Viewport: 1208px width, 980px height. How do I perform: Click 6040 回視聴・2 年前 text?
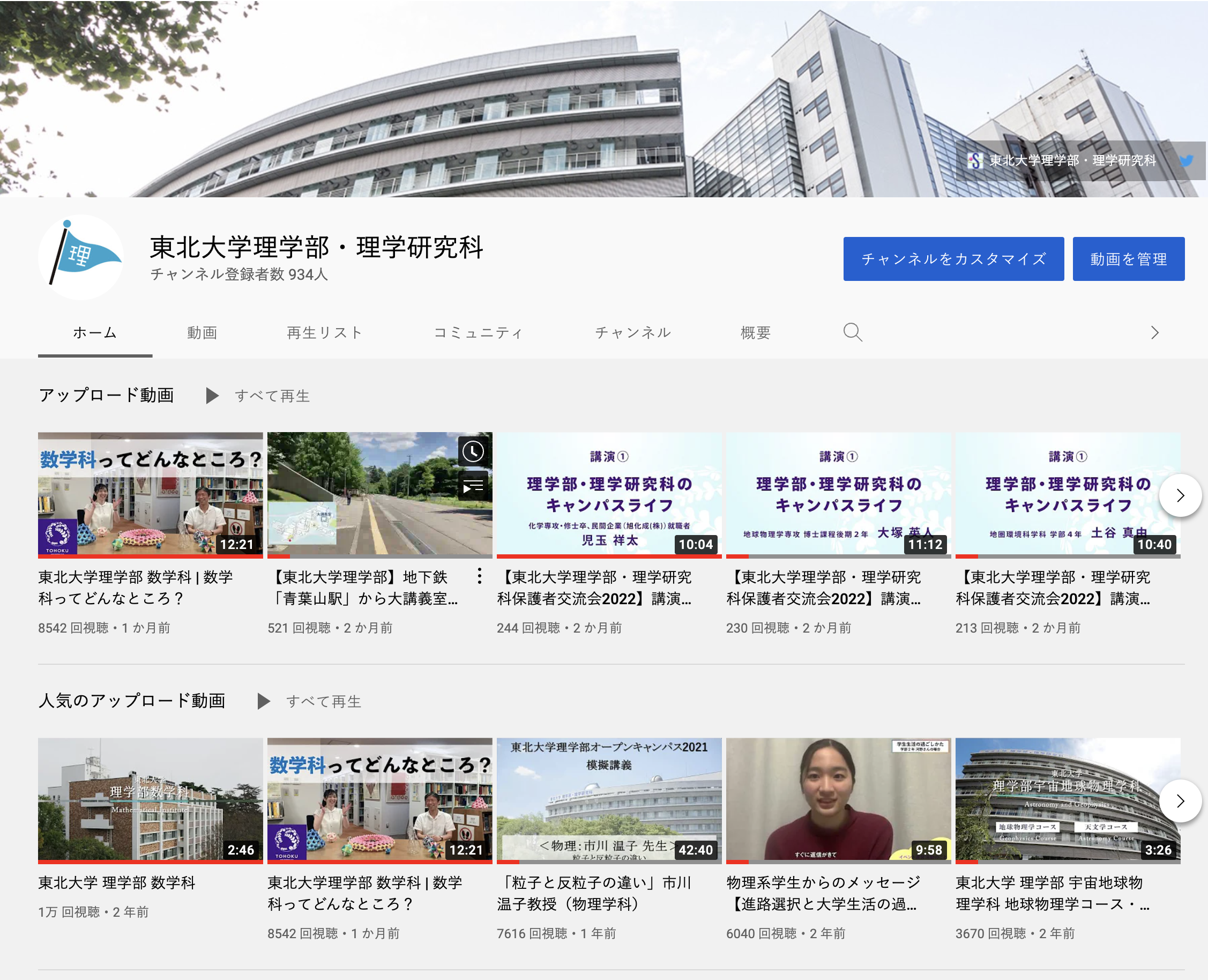pyautogui.click(x=786, y=933)
